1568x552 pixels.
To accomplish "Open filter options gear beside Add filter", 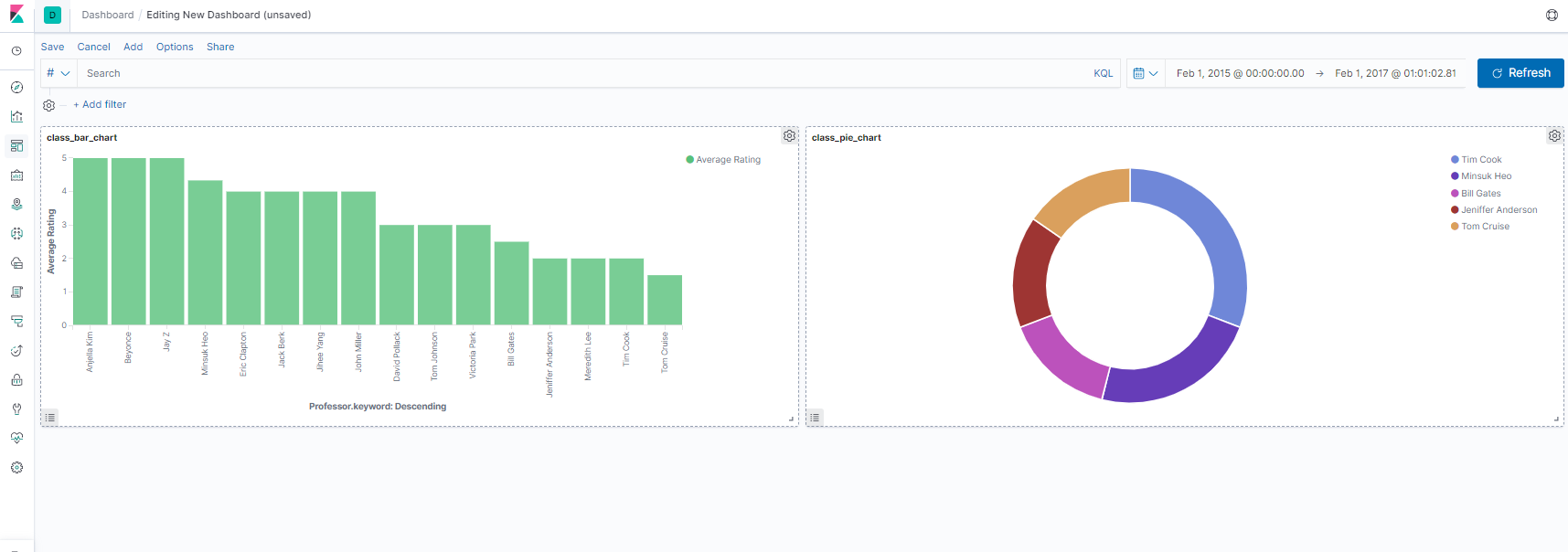I will [x=49, y=105].
